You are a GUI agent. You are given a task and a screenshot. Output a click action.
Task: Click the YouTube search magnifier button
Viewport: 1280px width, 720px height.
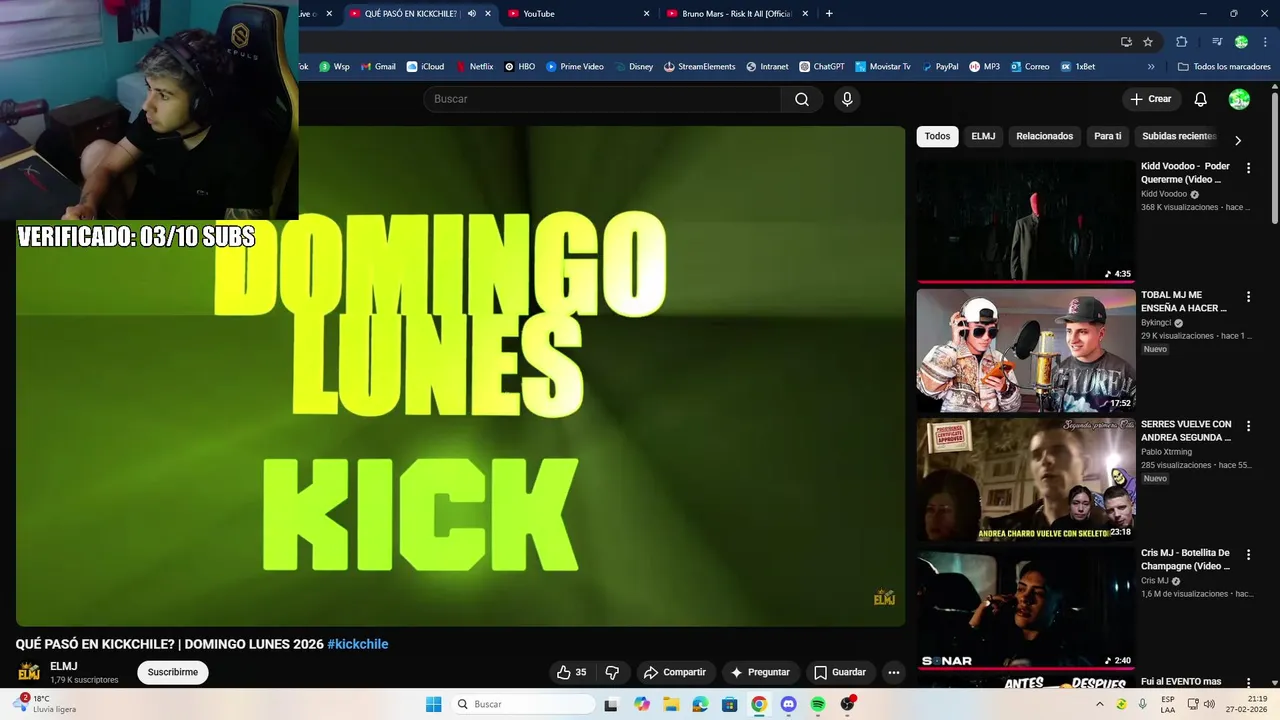[x=802, y=99]
